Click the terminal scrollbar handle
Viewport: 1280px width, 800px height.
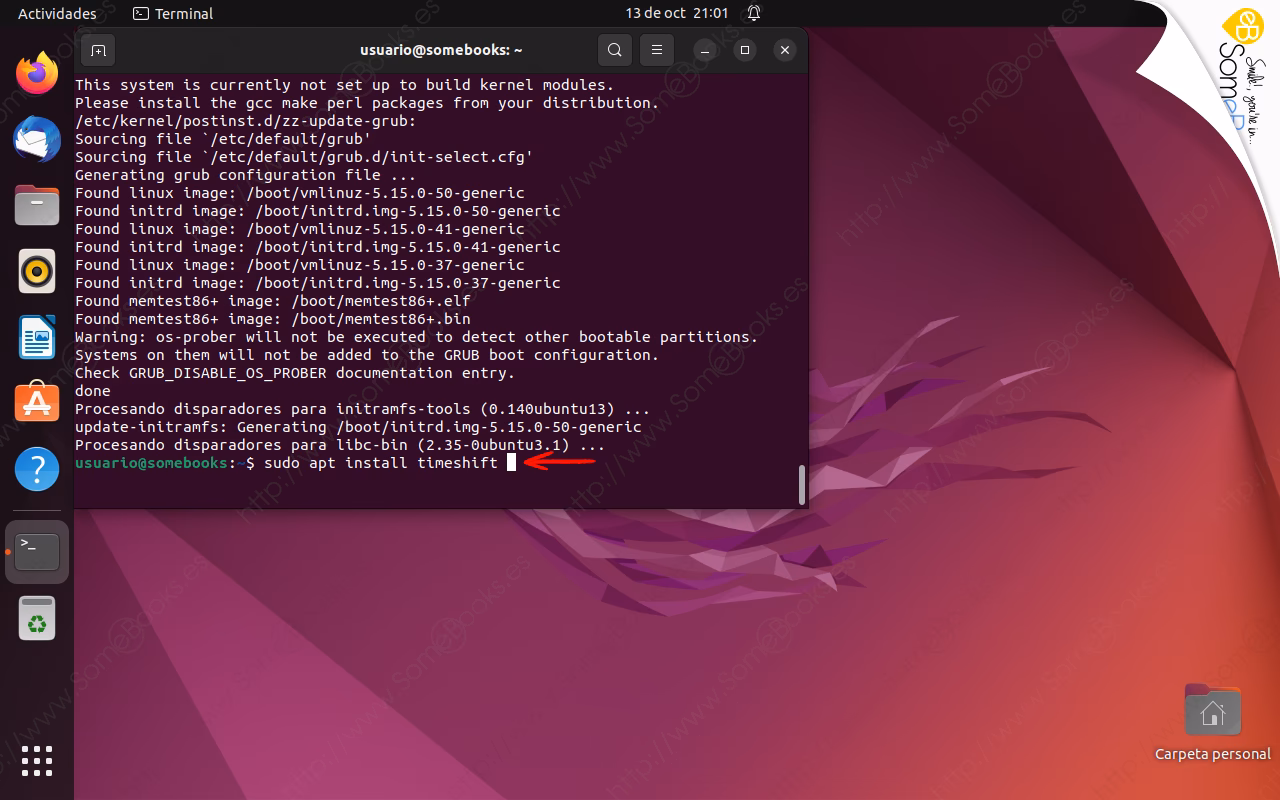(800, 485)
